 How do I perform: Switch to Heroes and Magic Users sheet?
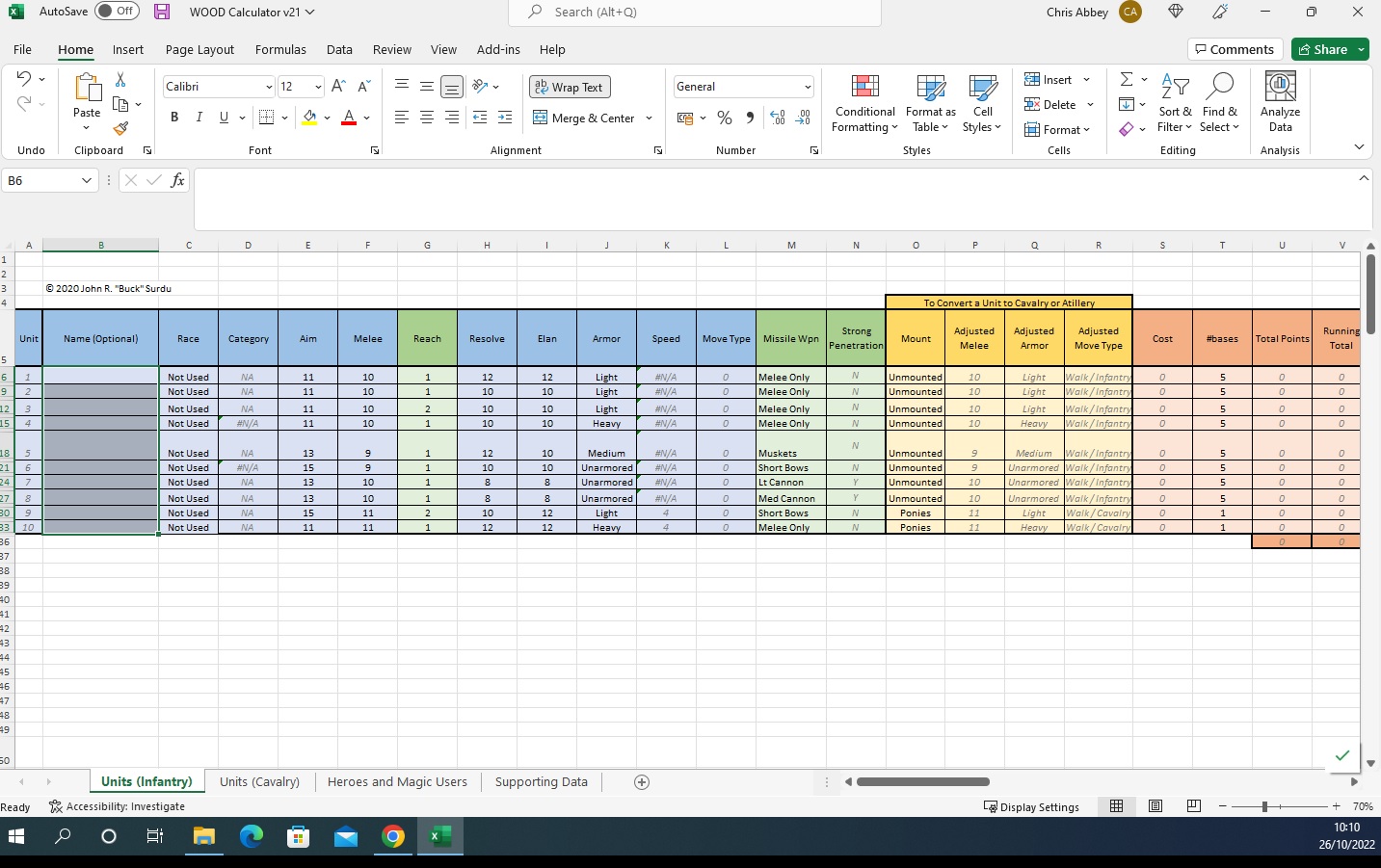[x=397, y=782]
